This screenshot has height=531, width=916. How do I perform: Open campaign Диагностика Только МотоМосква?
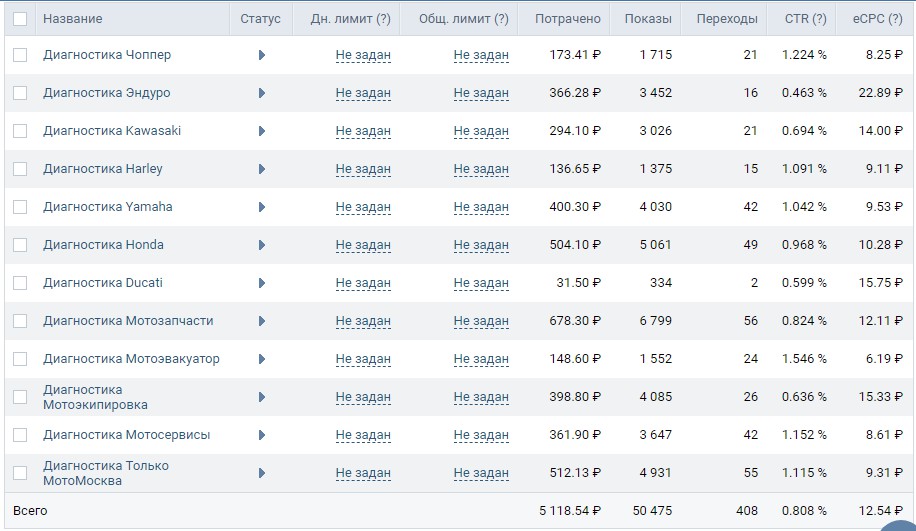106,473
